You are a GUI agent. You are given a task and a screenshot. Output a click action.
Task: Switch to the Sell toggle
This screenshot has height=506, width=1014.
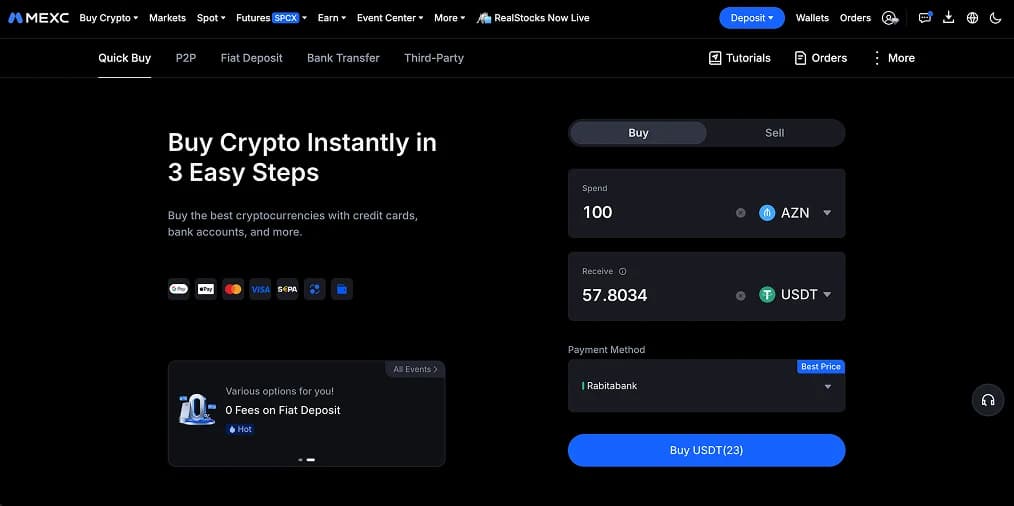774,133
